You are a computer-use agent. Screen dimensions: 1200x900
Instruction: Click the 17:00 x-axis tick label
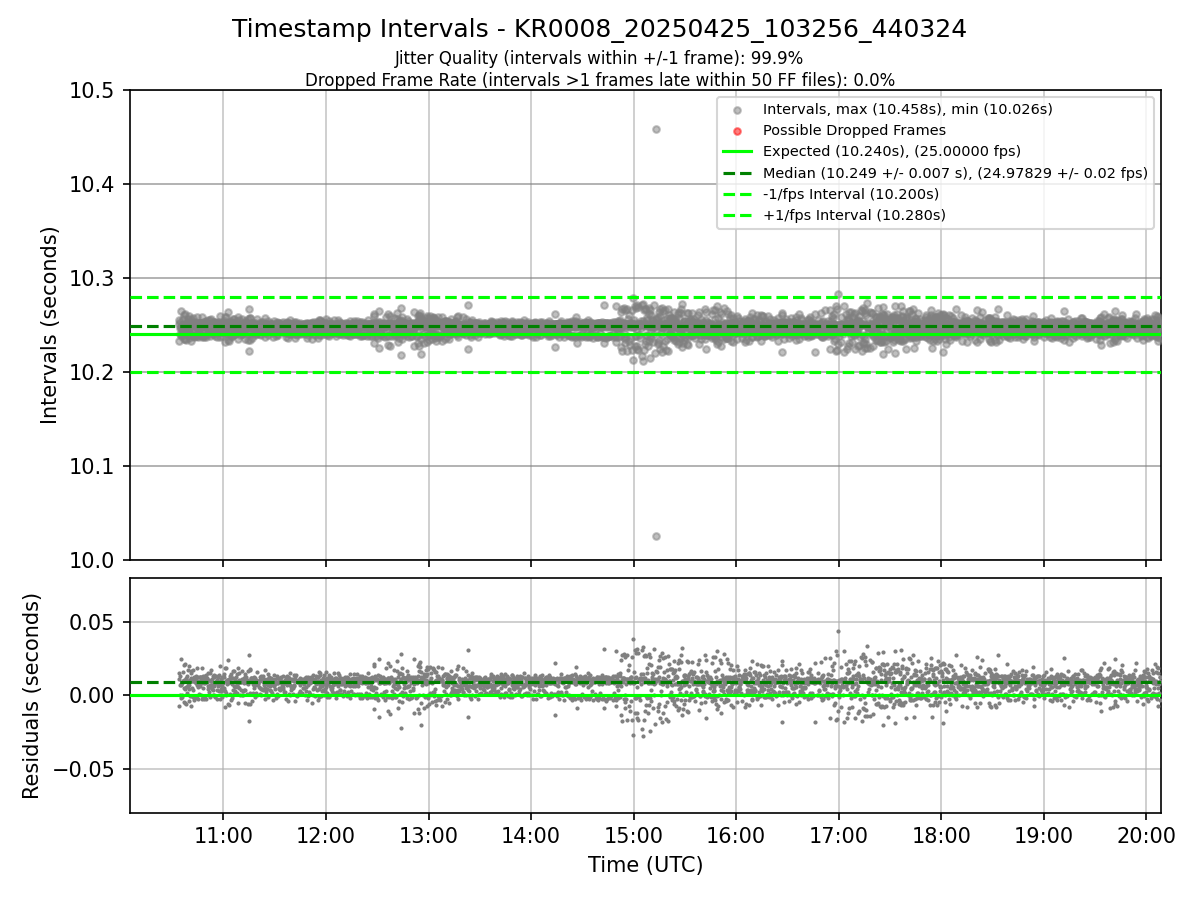click(x=838, y=835)
